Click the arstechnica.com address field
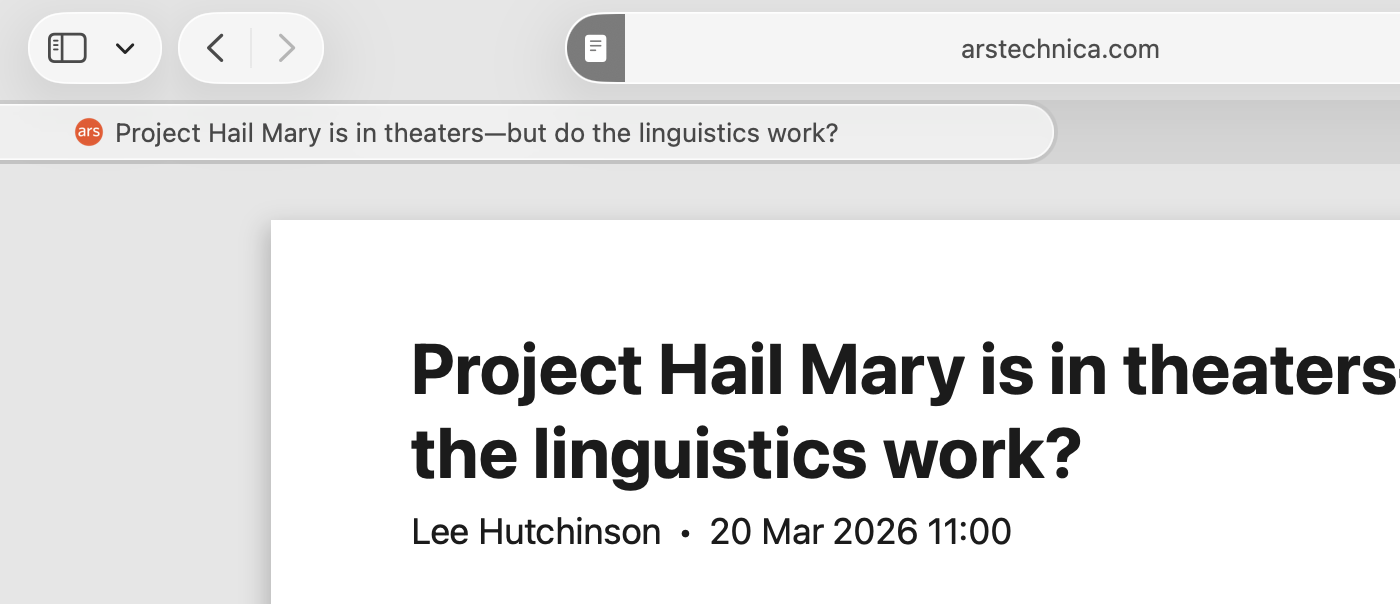1400x604 pixels. point(1060,48)
